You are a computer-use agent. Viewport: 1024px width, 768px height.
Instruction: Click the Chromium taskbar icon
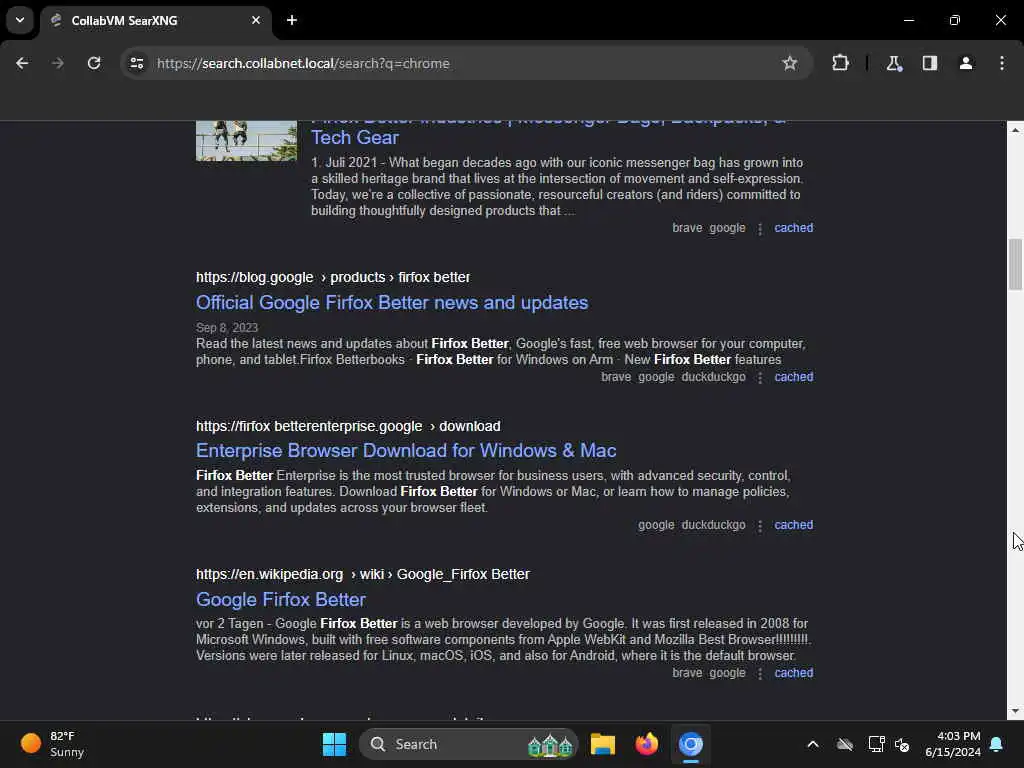pos(690,744)
